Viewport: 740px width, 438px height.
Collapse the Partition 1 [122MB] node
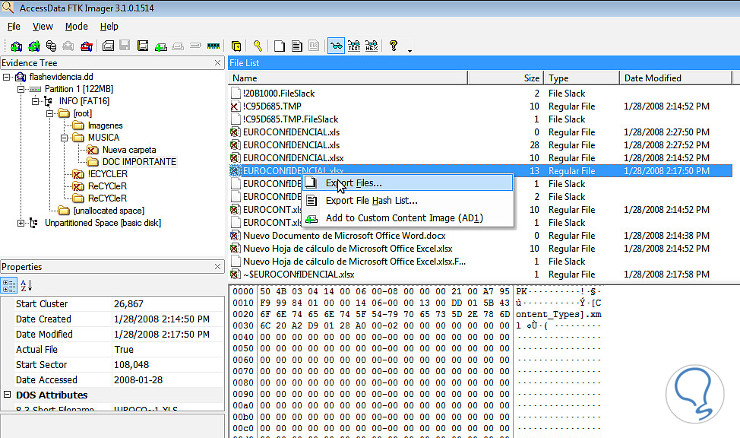[x=21, y=89]
